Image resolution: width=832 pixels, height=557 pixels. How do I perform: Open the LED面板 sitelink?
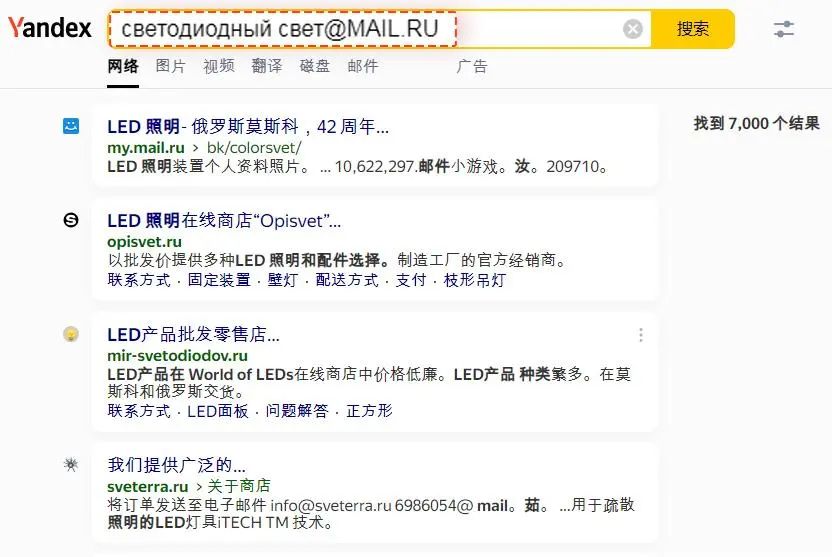218,411
